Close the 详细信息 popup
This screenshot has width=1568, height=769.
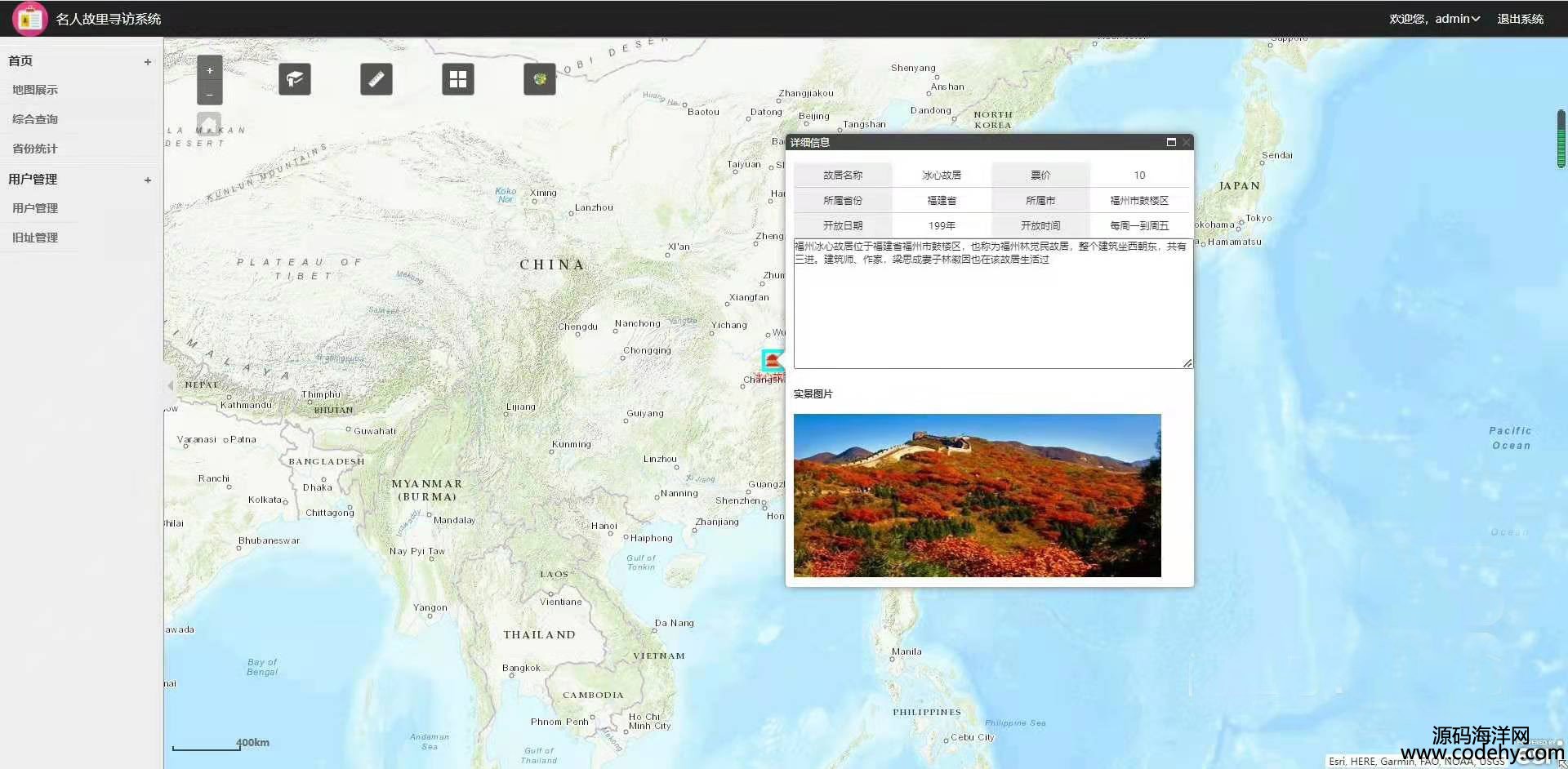(1186, 142)
